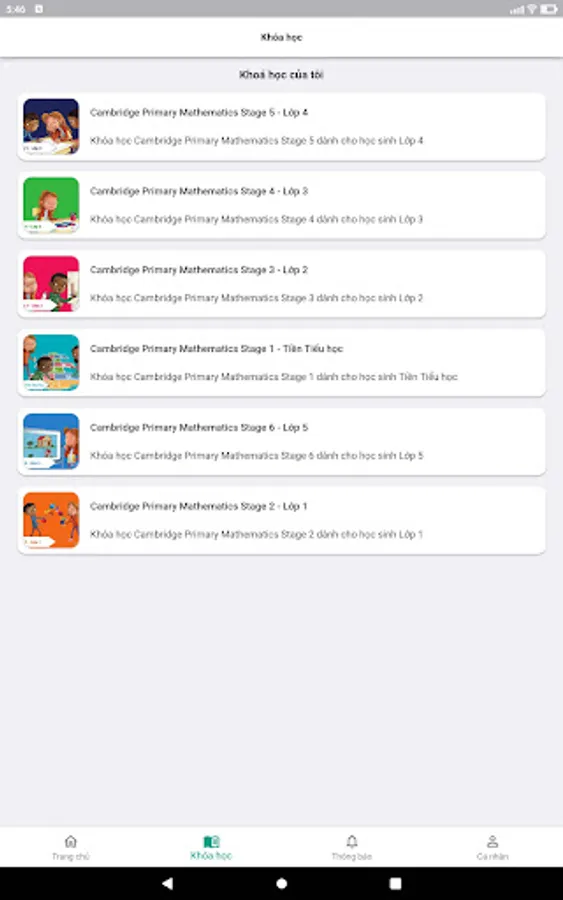Image resolution: width=563 pixels, height=900 pixels.
Task: Select Cambridge Primary Mathematics Stage 5 - Lớp 4
Action: 199,112
